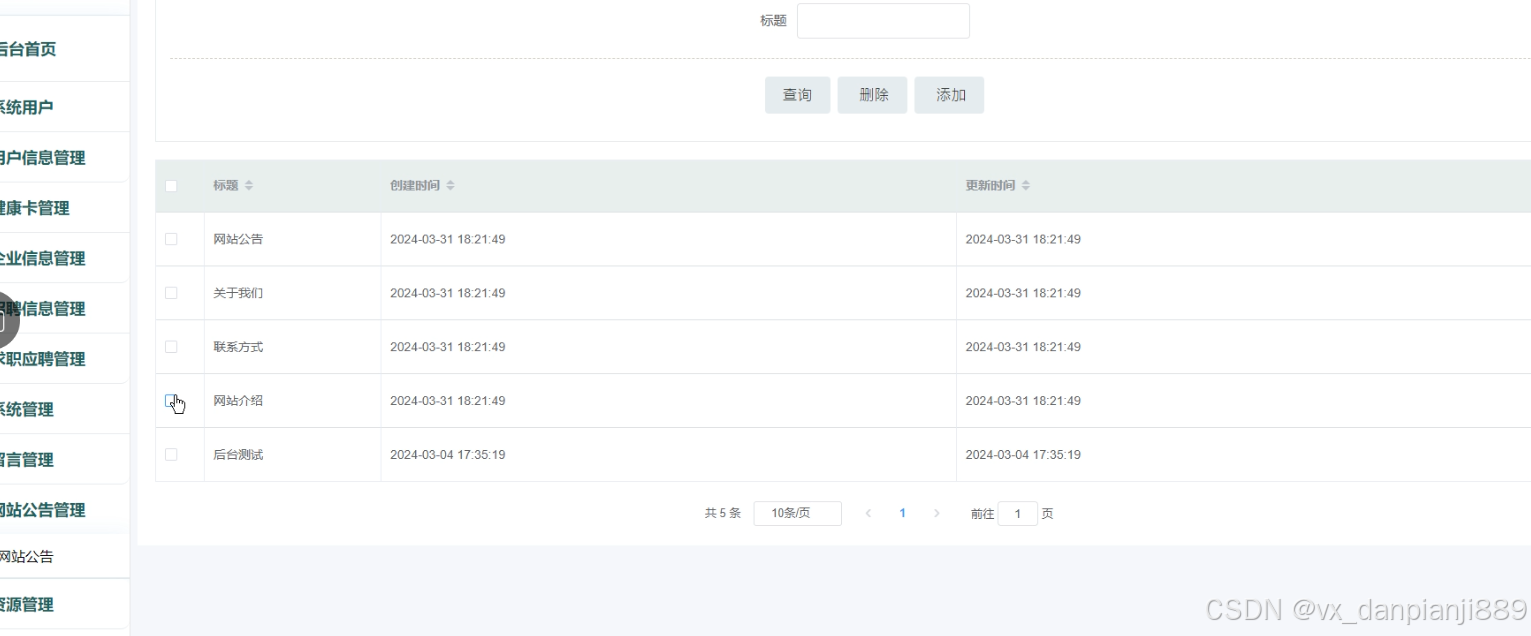Collapse 网站公告管理 sidebar menu
Viewport: 1531px width, 636px height.
tap(64, 510)
